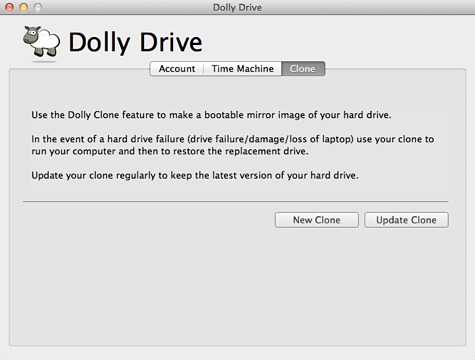Close the Dolly Drive window
Viewport: 475px width, 360px height.
point(10,7)
